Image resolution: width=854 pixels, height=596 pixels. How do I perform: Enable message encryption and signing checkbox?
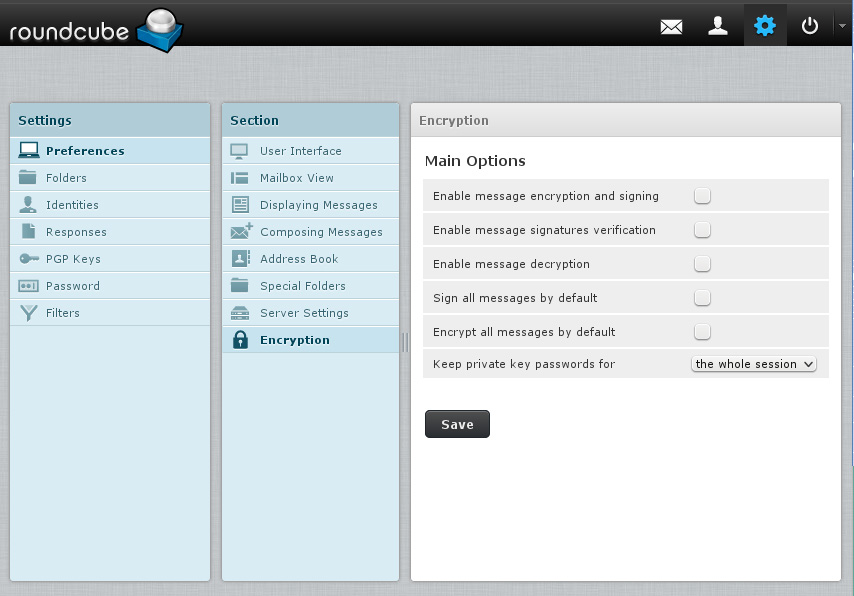[702, 196]
